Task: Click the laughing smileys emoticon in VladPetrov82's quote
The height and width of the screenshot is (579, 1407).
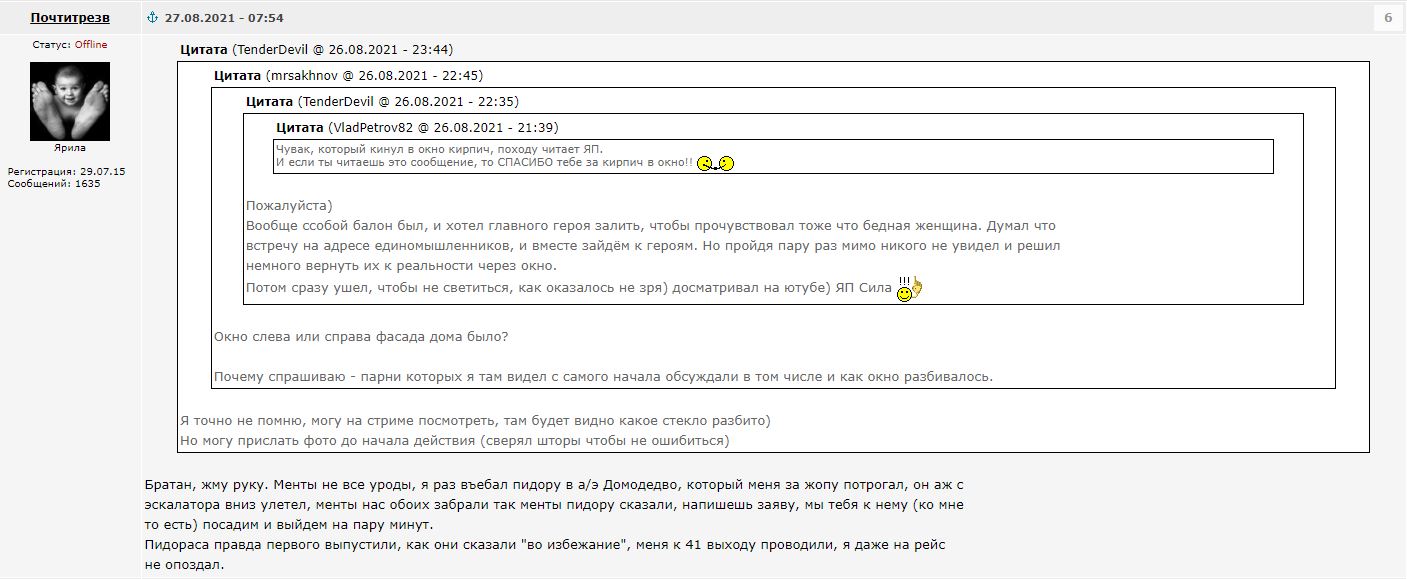Action: pos(716,163)
